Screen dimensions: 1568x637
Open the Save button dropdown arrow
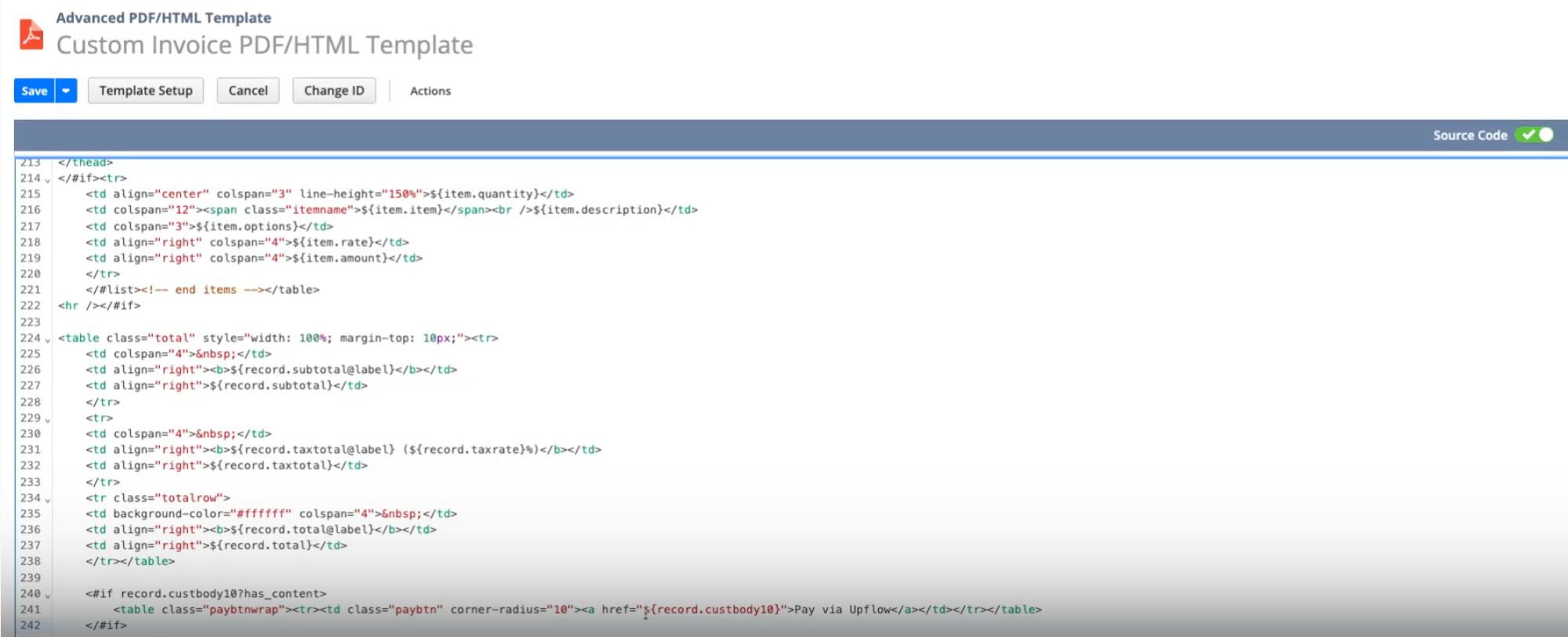[67, 91]
